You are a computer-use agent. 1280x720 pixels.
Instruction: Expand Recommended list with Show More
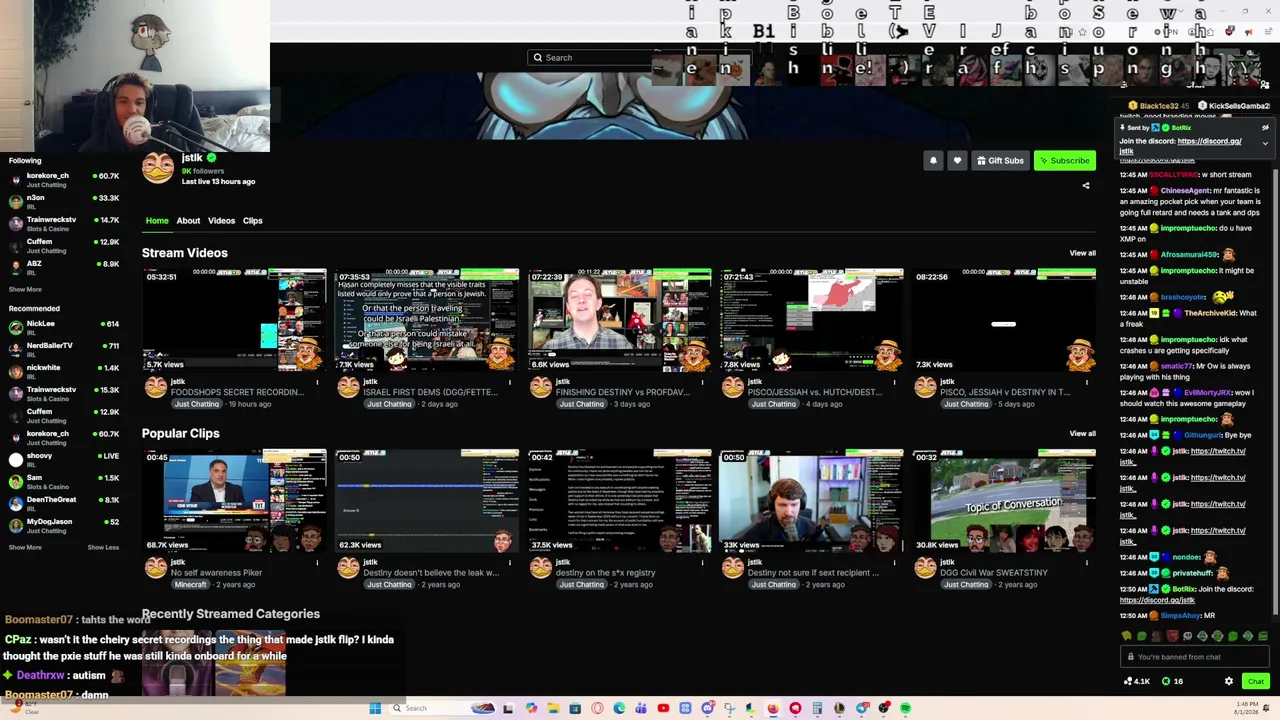pyautogui.click(x=25, y=547)
